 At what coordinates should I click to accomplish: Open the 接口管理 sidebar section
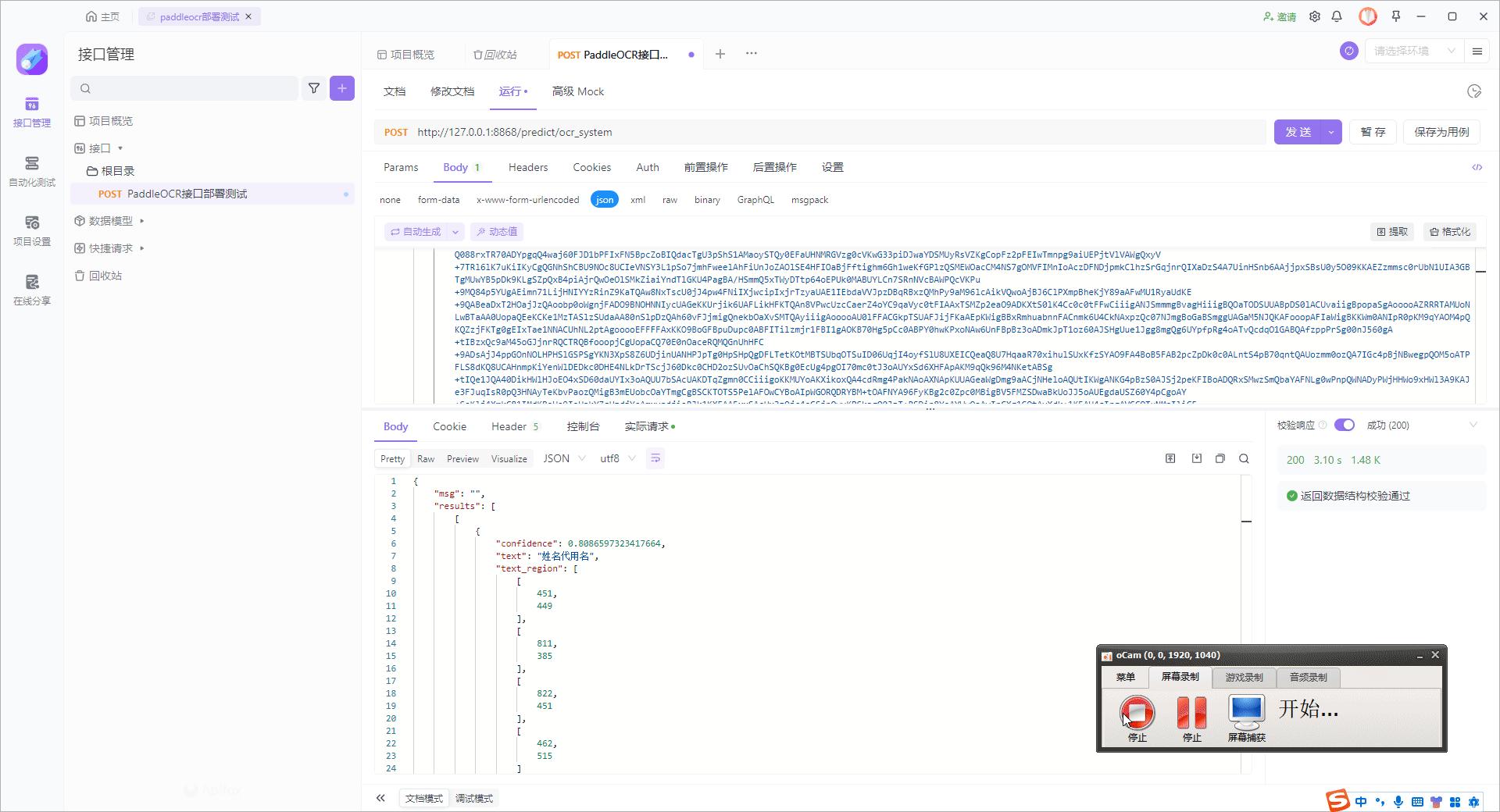pyautogui.click(x=32, y=112)
